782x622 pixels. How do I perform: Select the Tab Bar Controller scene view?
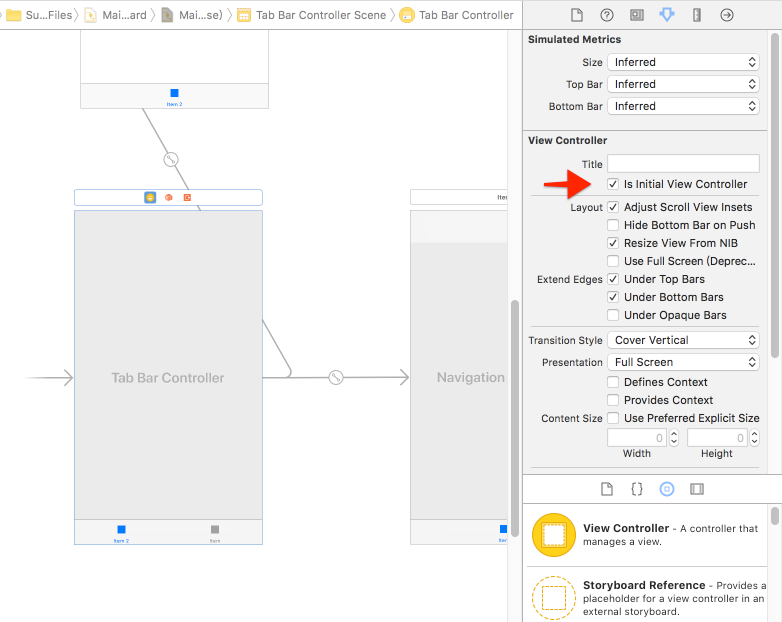168,378
